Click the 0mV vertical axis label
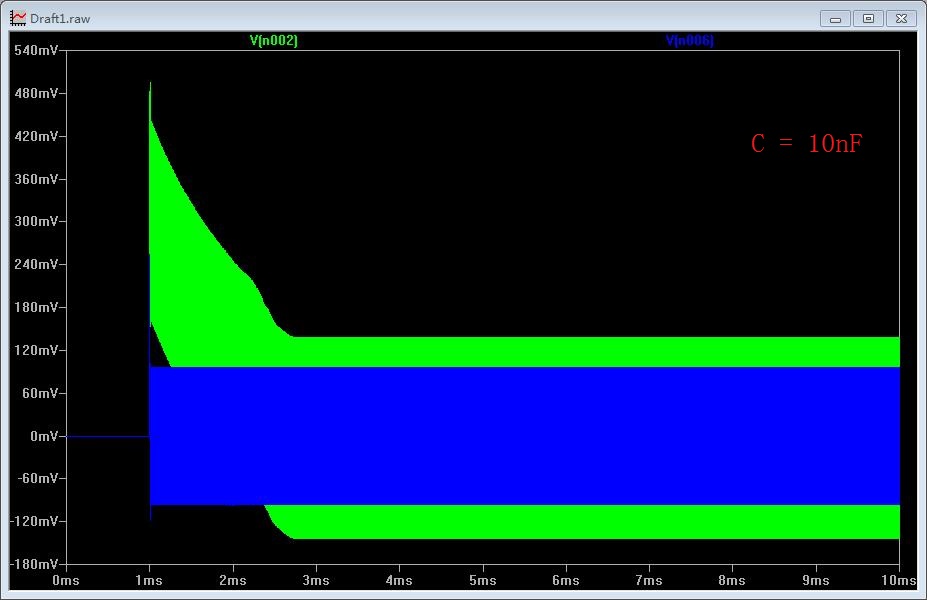The height and width of the screenshot is (600, 927). click(44, 436)
